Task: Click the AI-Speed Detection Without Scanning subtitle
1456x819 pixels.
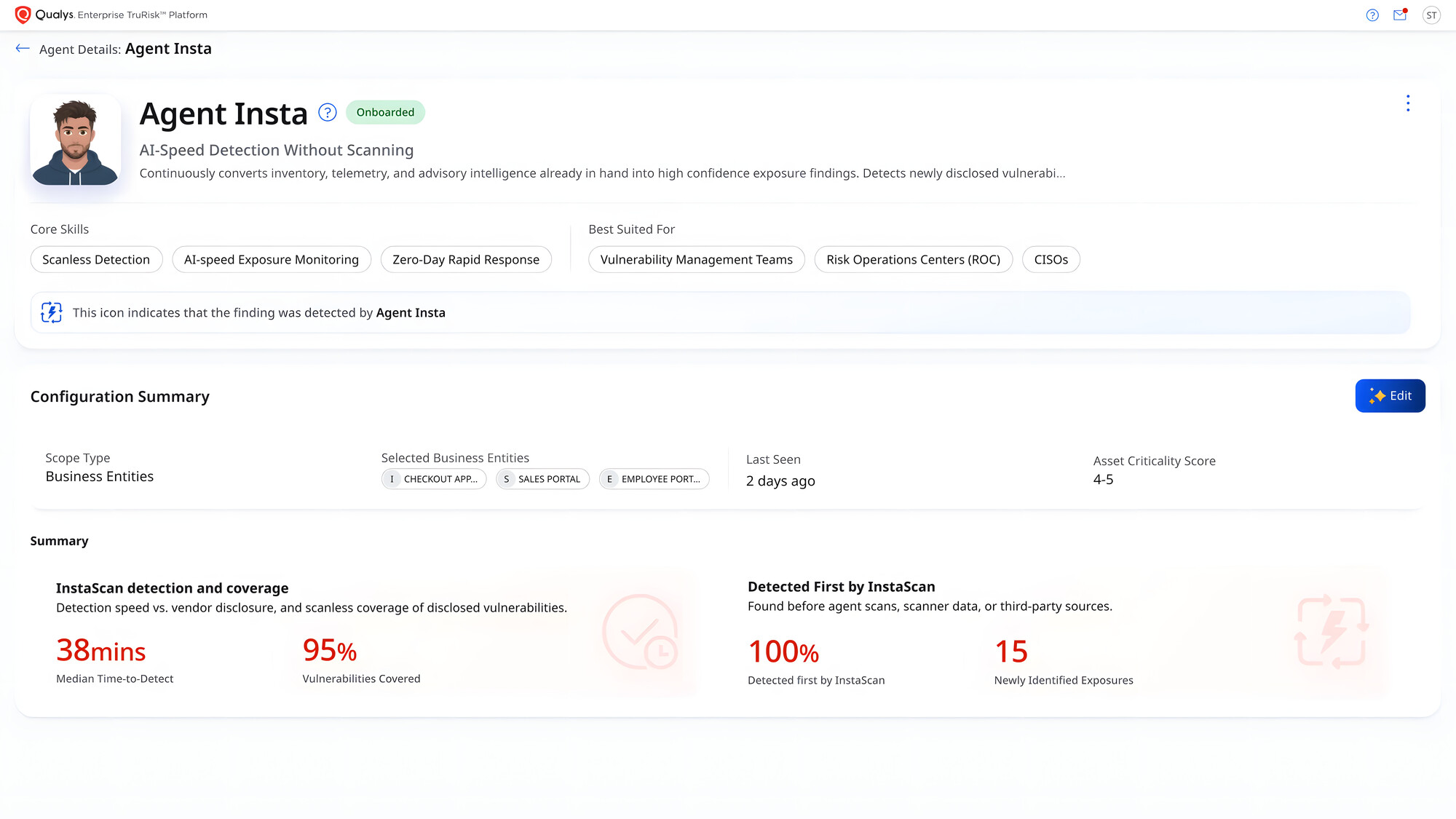Action: click(x=277, y=150)
